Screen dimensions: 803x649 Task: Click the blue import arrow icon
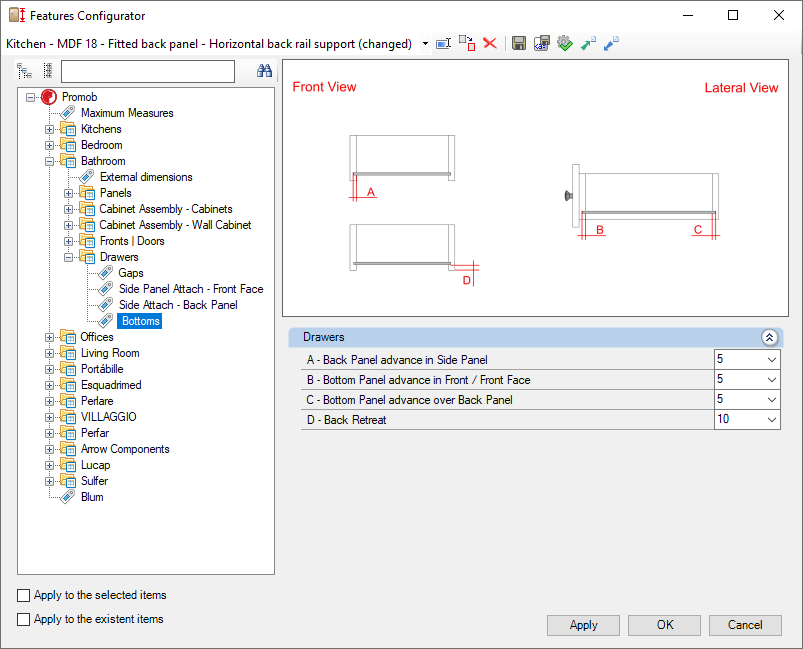[611, 44]
